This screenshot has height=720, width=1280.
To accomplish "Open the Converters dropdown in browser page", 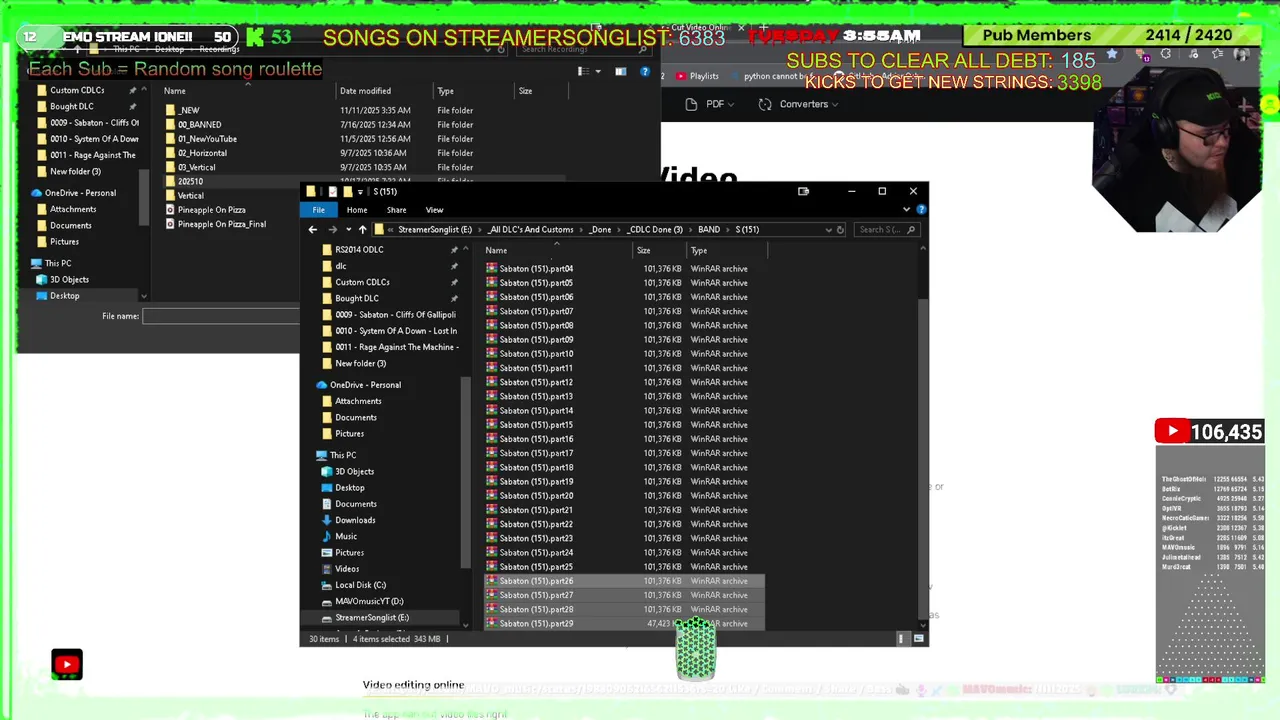I will [798, 104].
